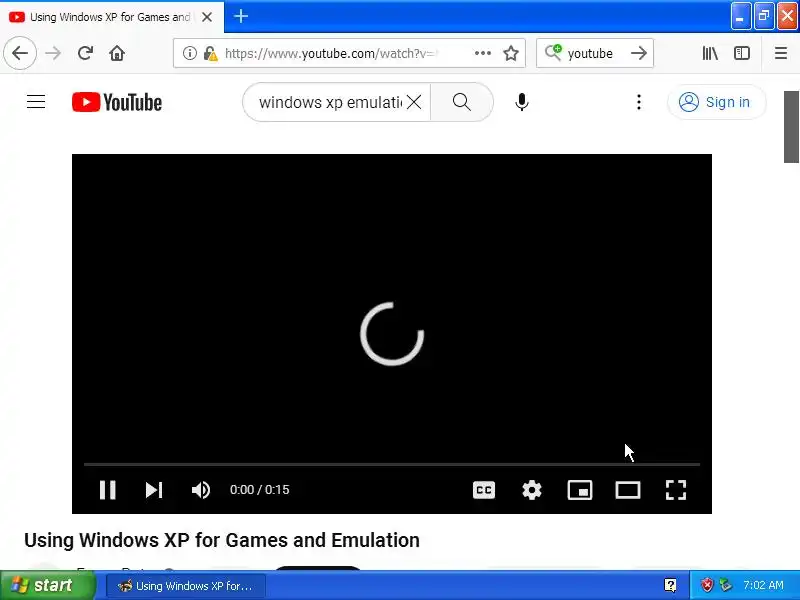Enable miniplayer mode
Viewport: 800px width, 600px height.
tap(580, 490)
